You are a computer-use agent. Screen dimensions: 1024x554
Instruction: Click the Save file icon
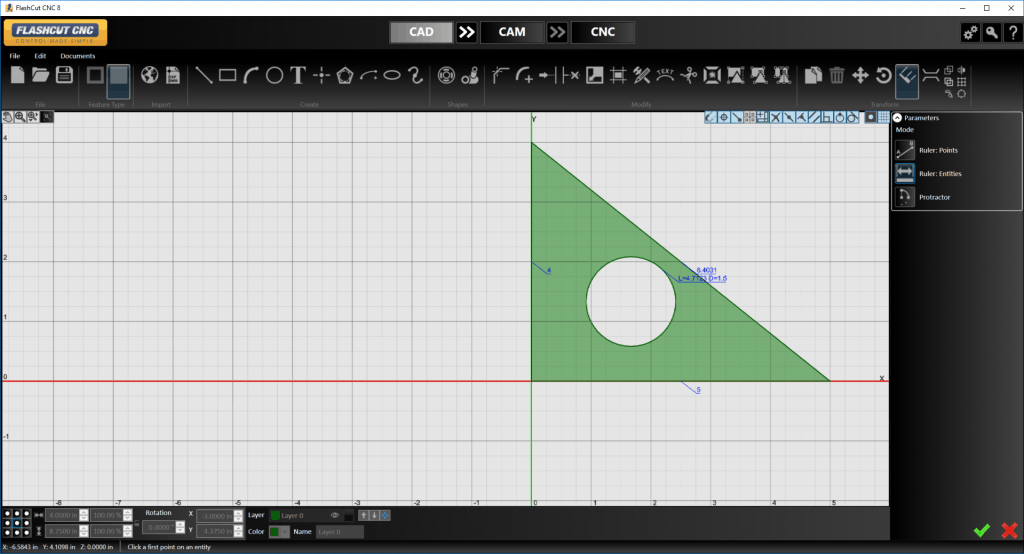coord(64,75)
